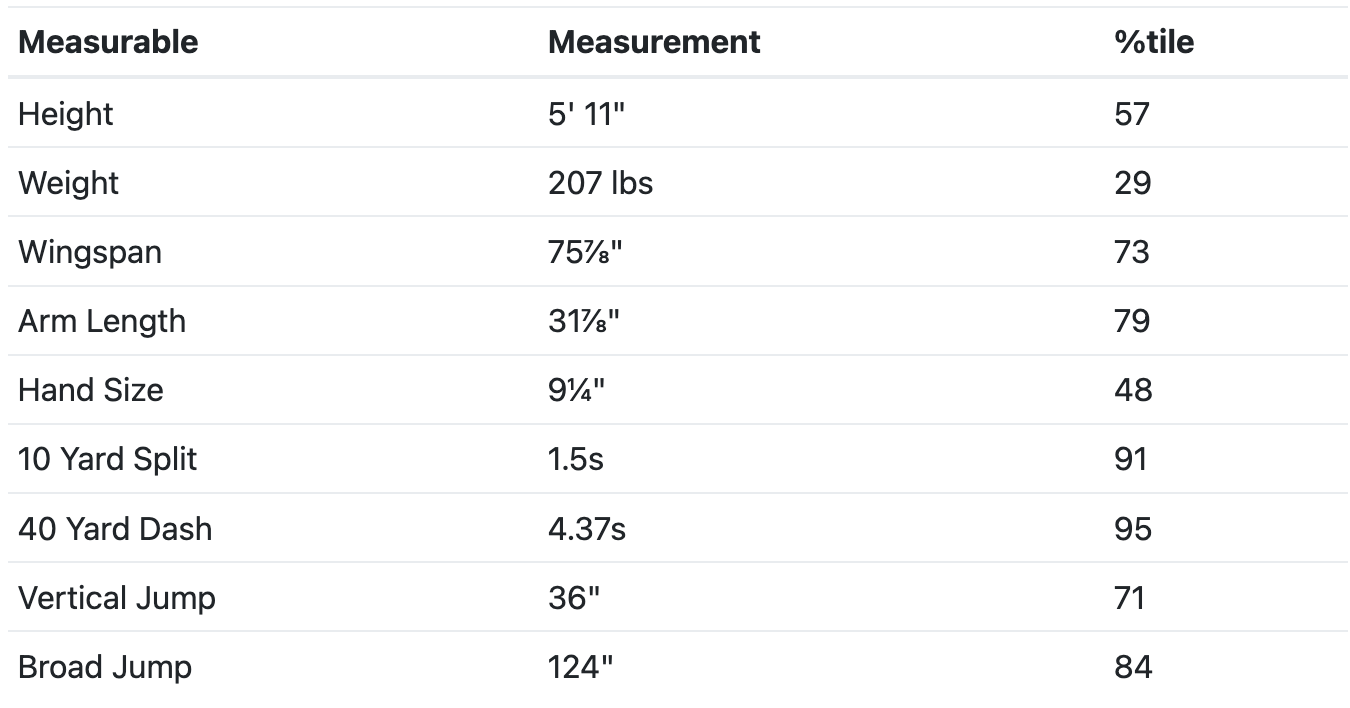Click the 1.5s split measurement

[x=576, y=459]
